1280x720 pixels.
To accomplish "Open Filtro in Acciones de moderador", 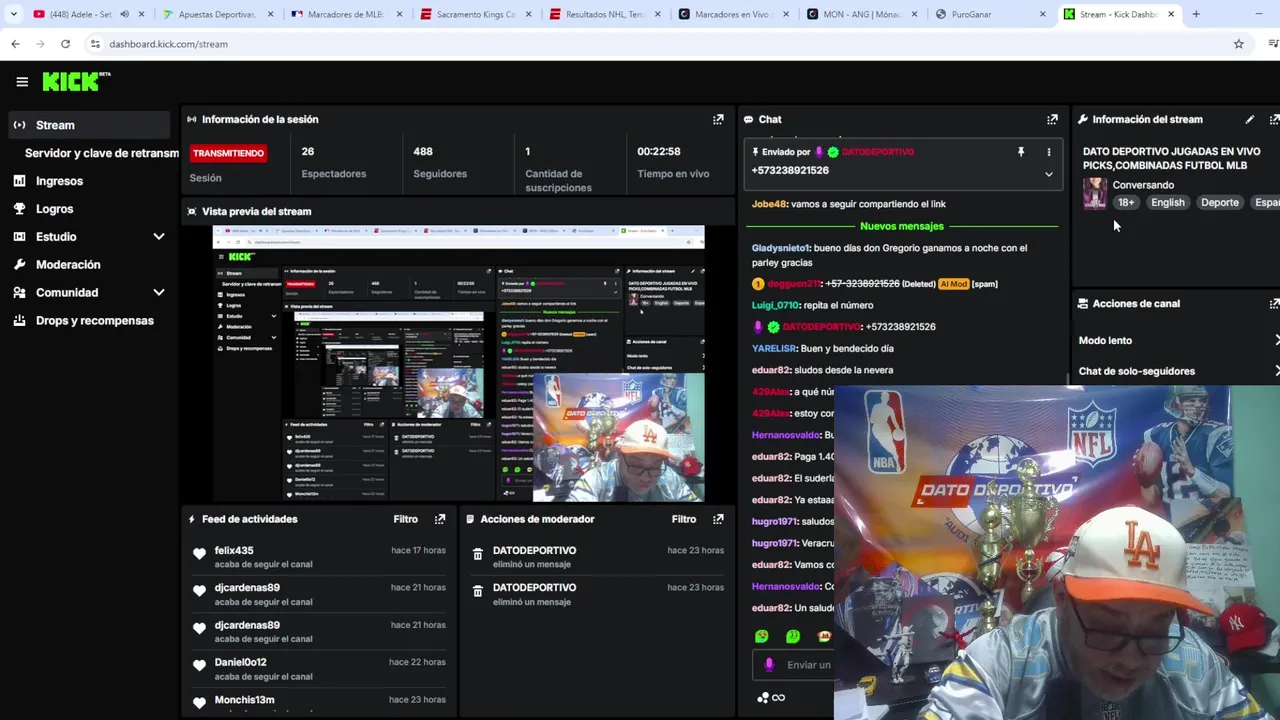I will tap(684, 519).
